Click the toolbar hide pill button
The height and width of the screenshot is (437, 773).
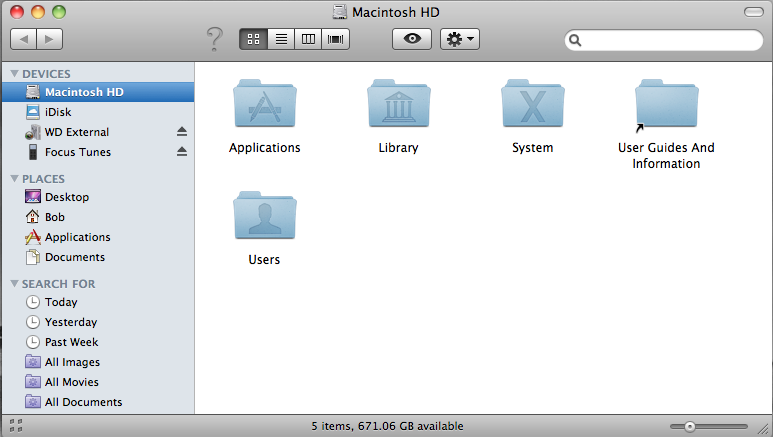(753, 12)
